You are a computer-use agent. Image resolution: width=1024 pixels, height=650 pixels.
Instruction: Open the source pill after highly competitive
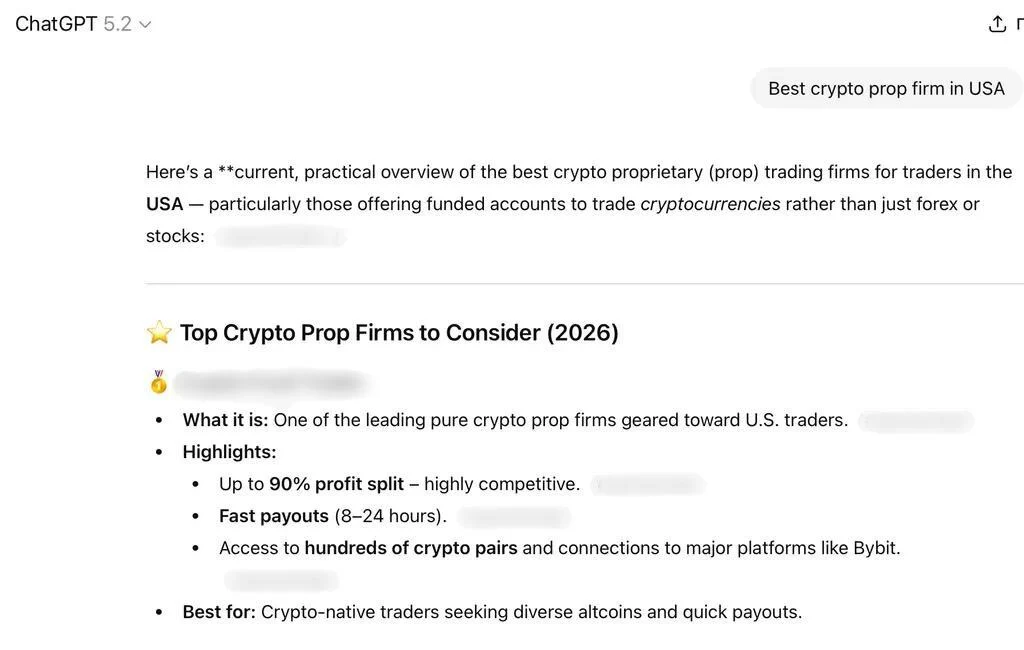click(x=646, y=483)
